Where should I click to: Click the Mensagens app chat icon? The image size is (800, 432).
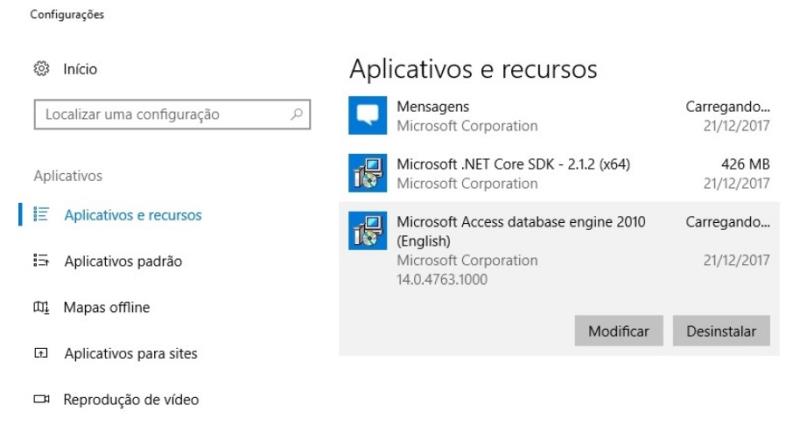(x=366, y=116)
